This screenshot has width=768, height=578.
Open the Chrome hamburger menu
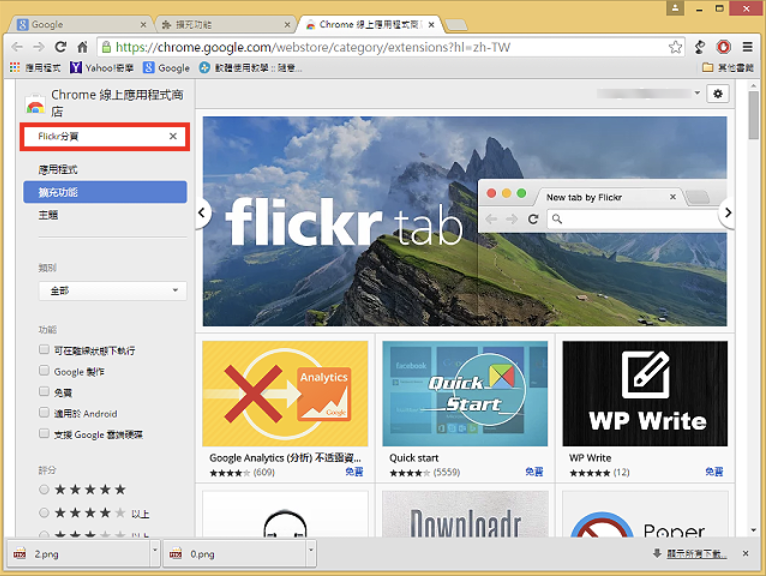pyautogui.click(x=747, y=47)
